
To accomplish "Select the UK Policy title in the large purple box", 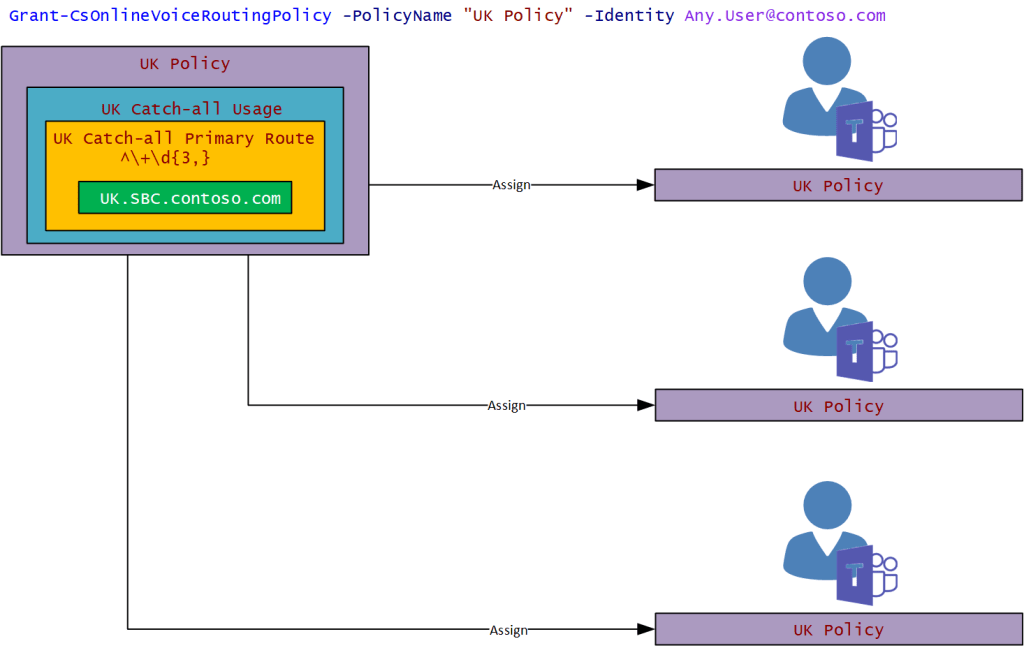I will tap(185, 64).
